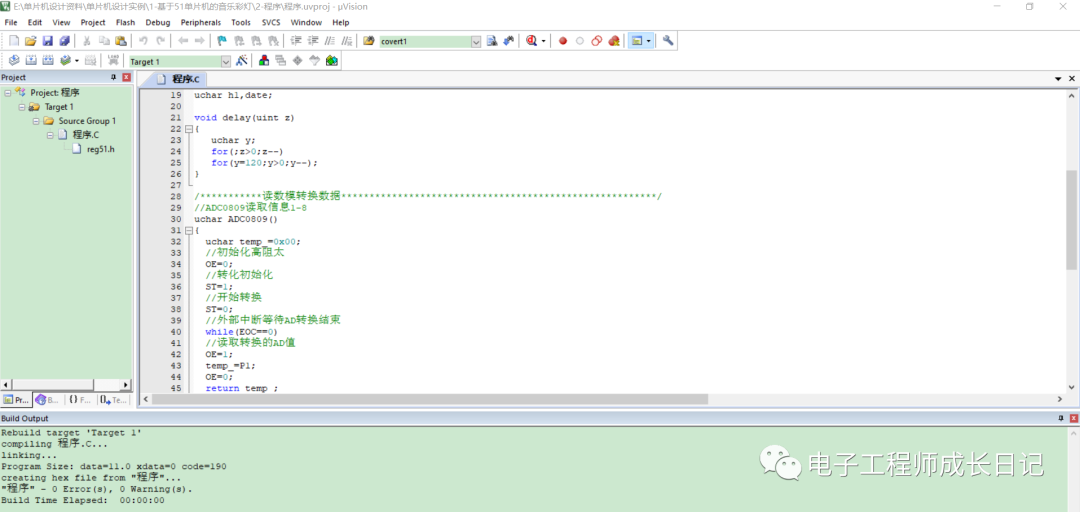Click the while(EOC==0) code line
The width and height of the screenshot is (1080, 512).
click(x=241, y=331)
